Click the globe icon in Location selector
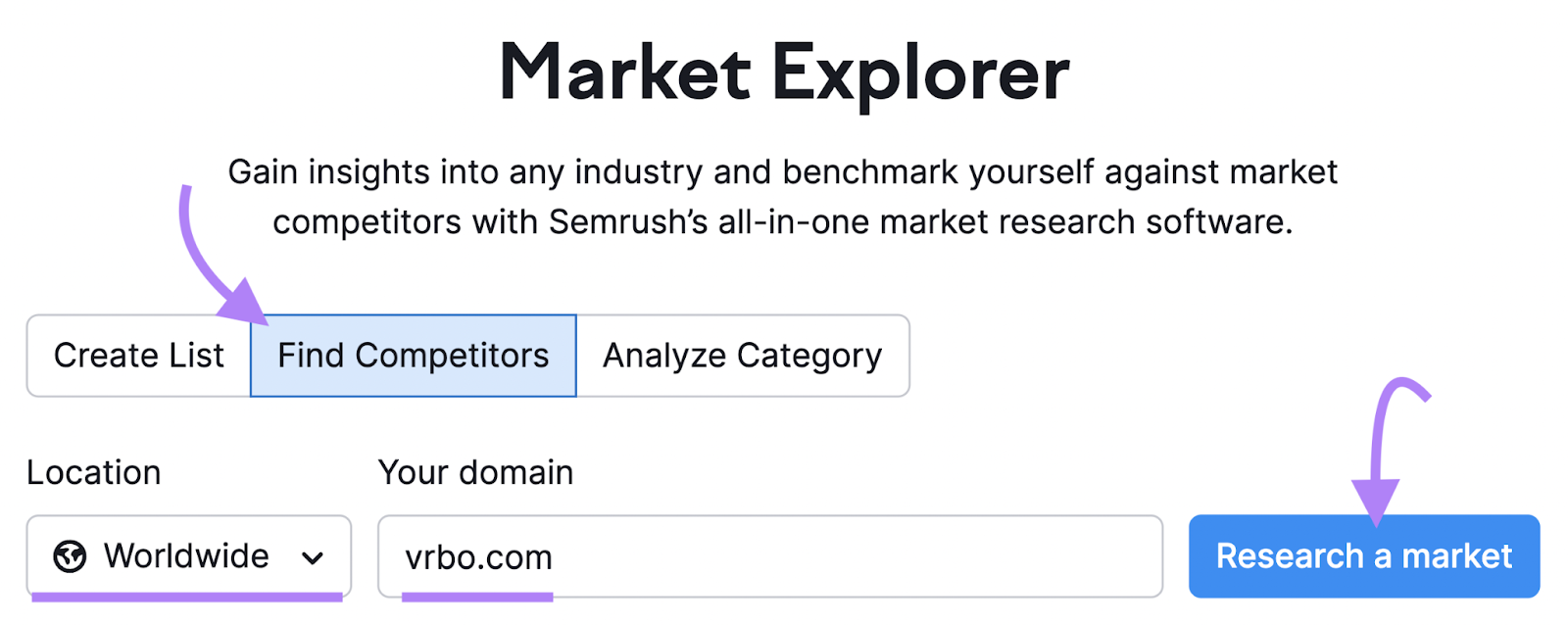Screen dimensions: 1568x625 (70, 556)
